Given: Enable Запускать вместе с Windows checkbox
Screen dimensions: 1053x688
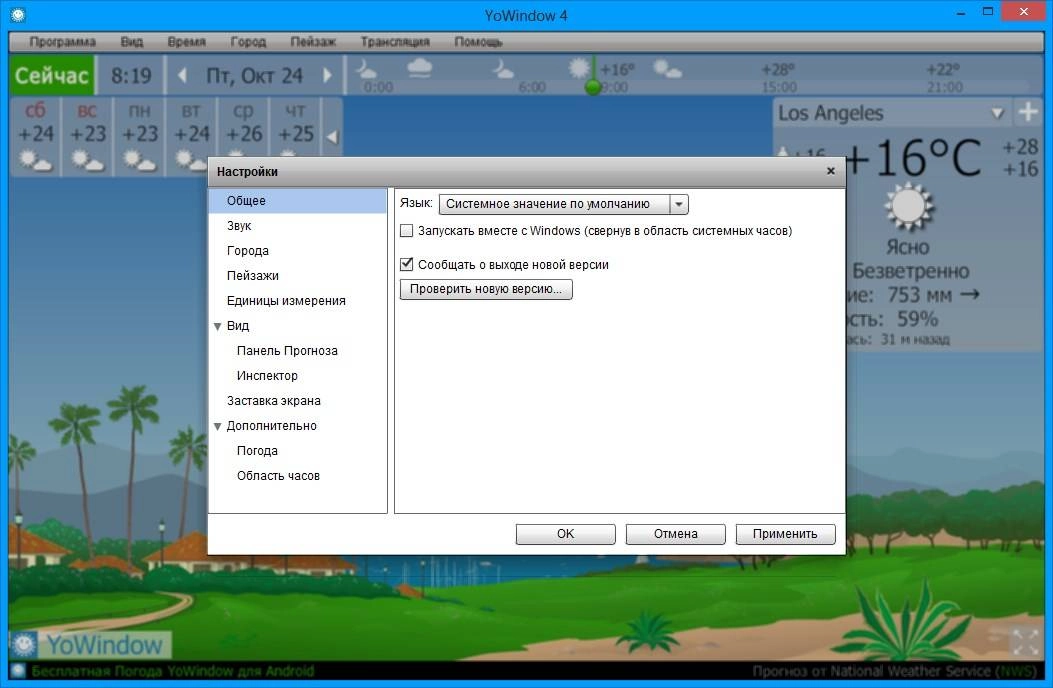Looking at the screenshot, I should click(x=406, y=230).
